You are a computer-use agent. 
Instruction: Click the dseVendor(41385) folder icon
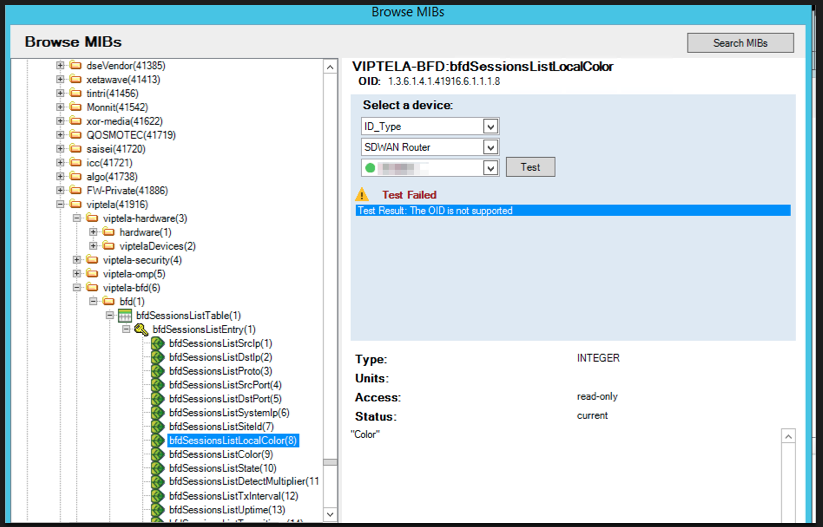tap(76, 66)
